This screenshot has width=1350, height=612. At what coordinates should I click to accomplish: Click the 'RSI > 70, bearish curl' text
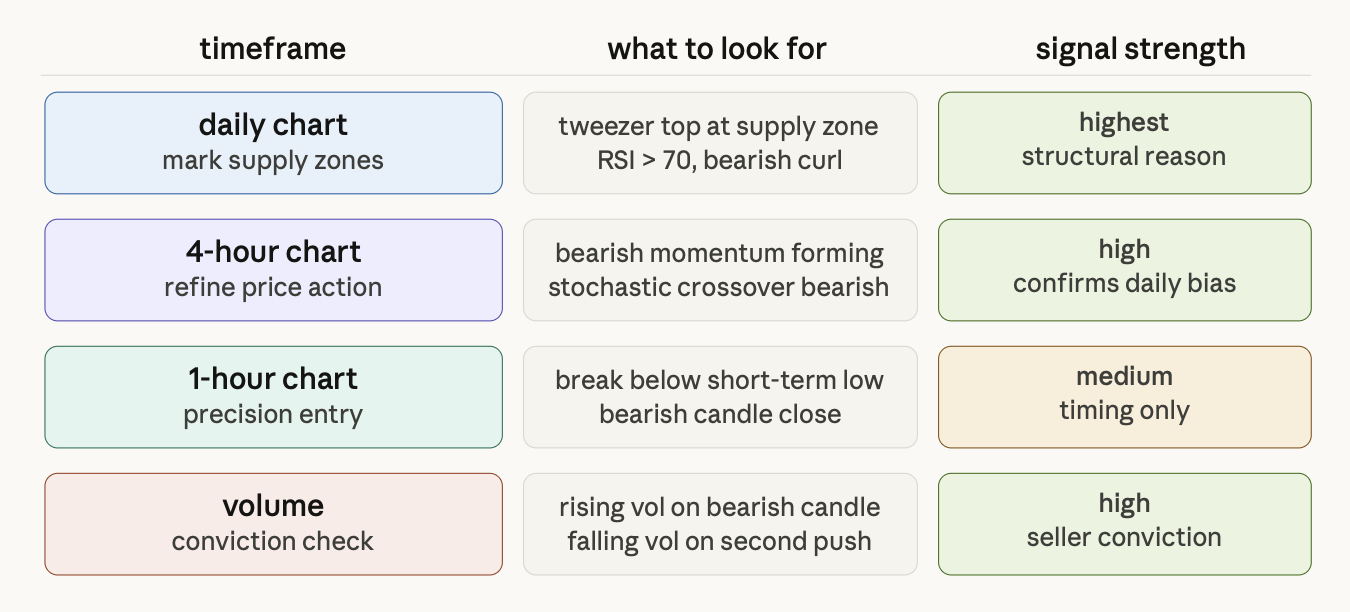(719, 160)
